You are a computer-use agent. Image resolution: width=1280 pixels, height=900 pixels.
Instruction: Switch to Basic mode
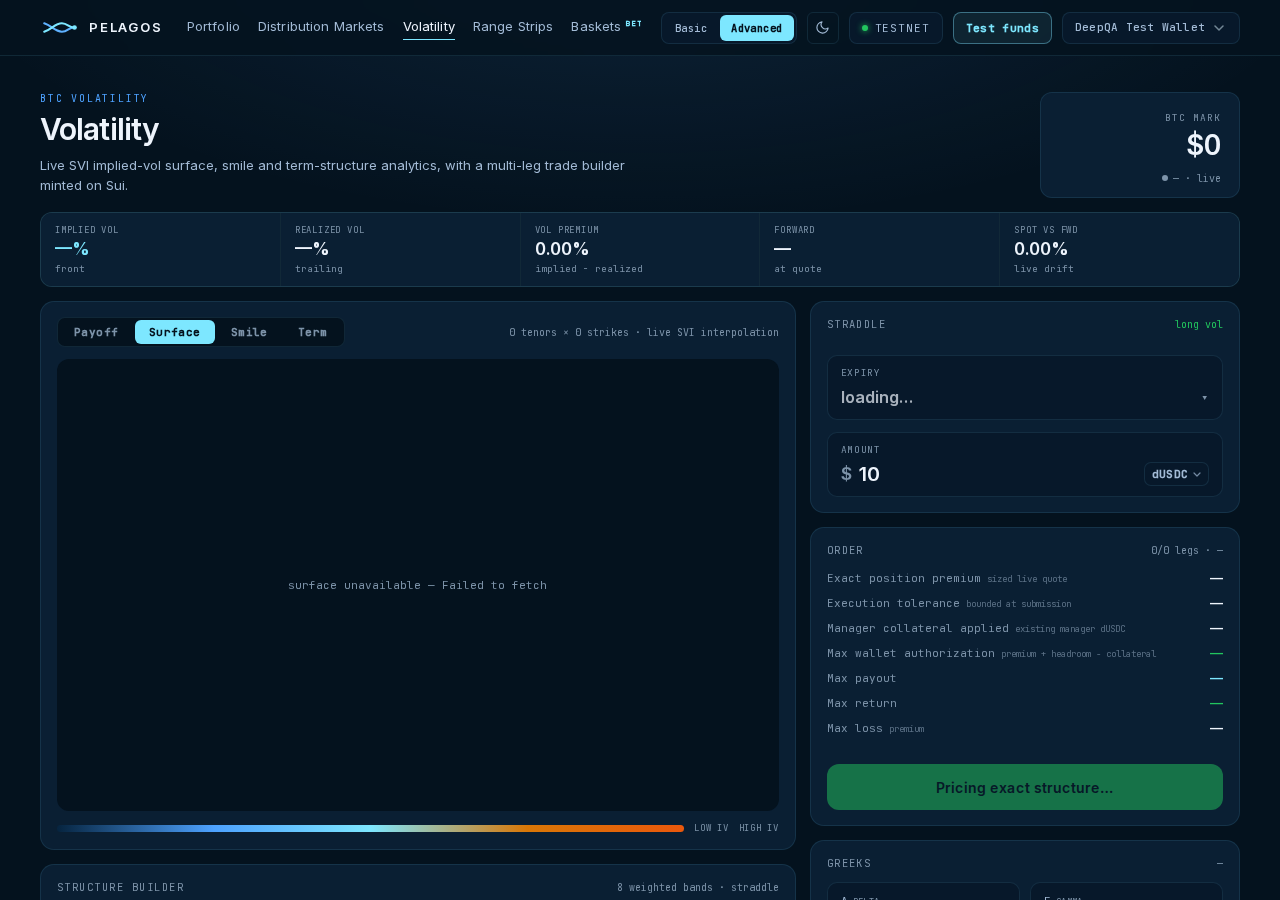(x=691, y=28)
